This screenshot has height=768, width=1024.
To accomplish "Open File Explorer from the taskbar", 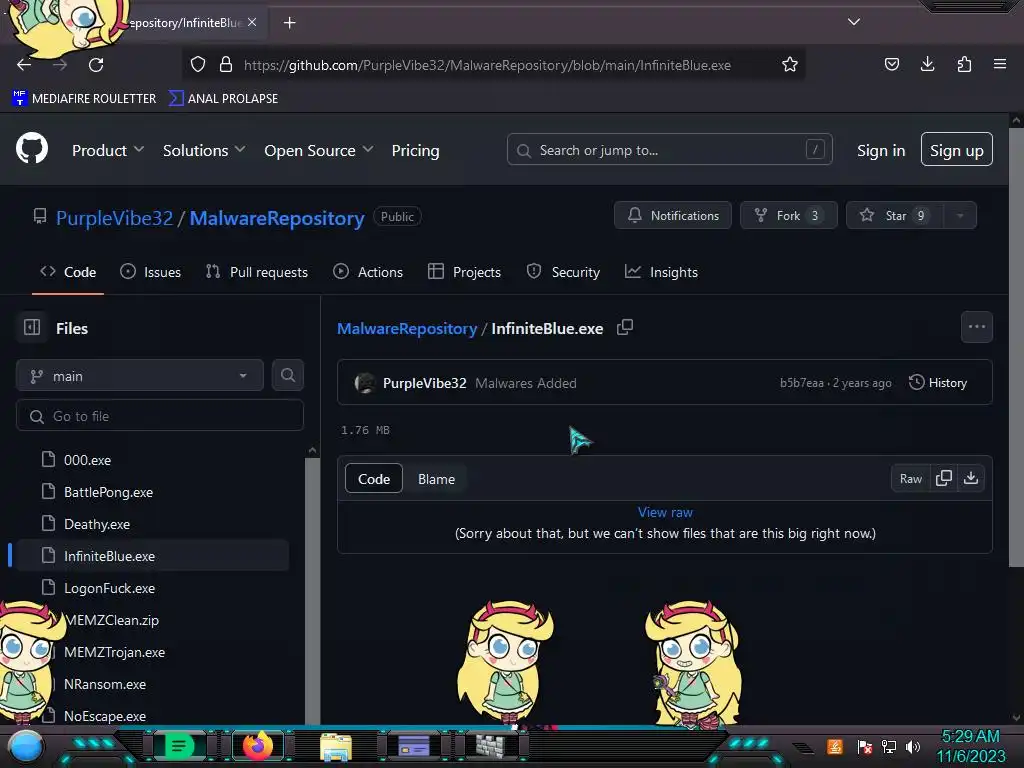I will (x=336, y=746).
